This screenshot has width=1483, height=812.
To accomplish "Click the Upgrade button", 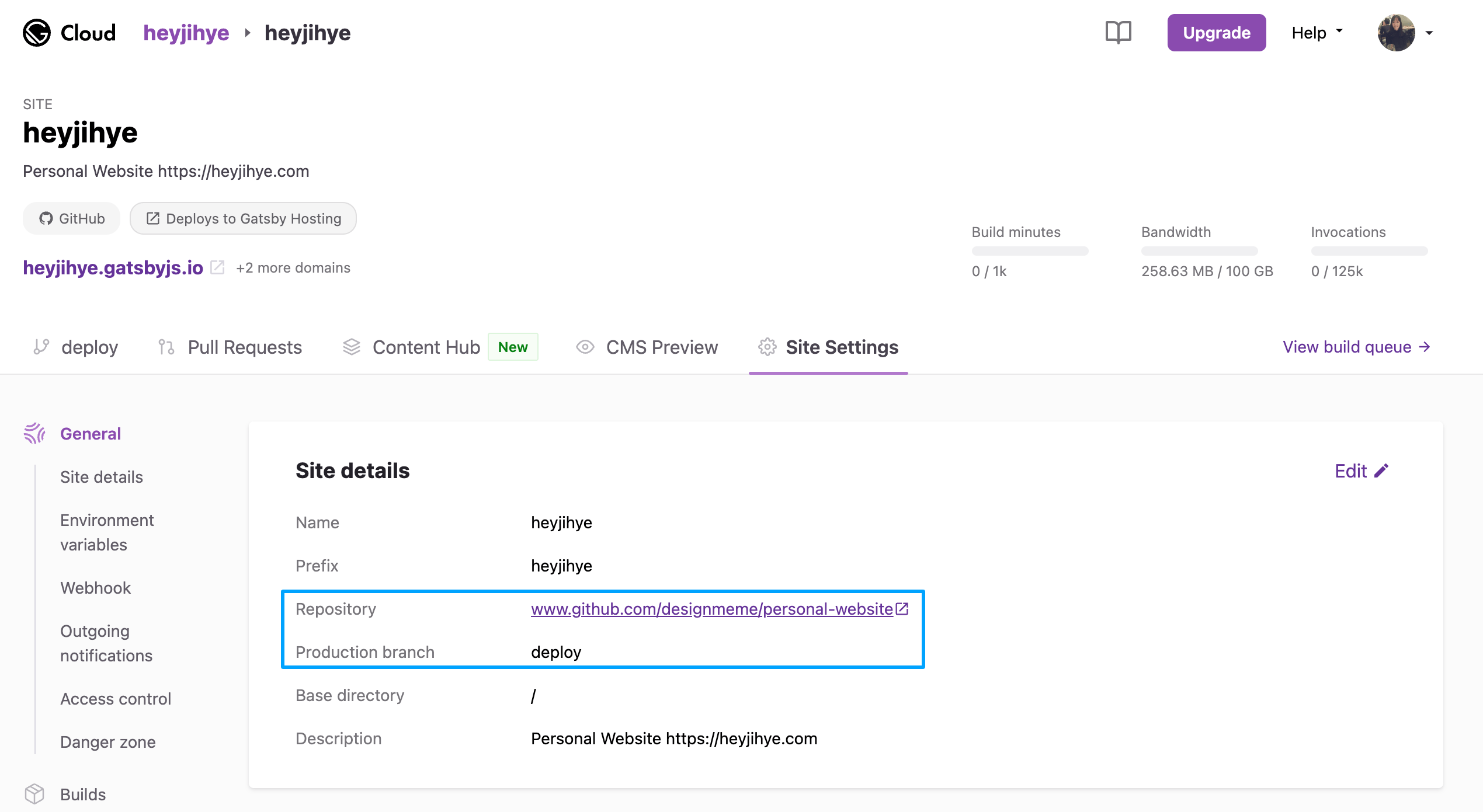I will (1216, 33).
